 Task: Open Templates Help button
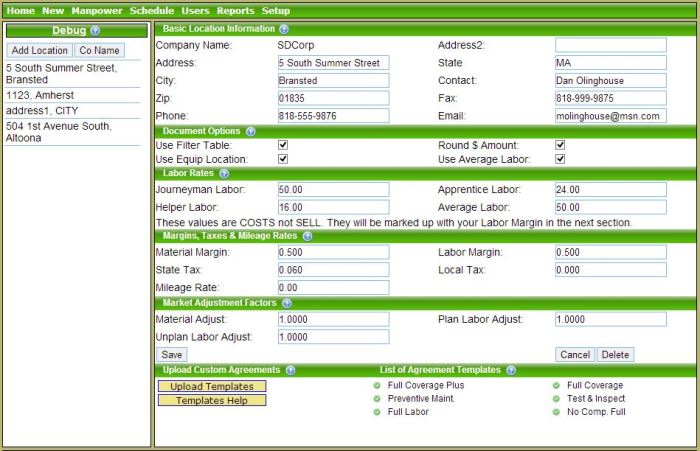212,400
